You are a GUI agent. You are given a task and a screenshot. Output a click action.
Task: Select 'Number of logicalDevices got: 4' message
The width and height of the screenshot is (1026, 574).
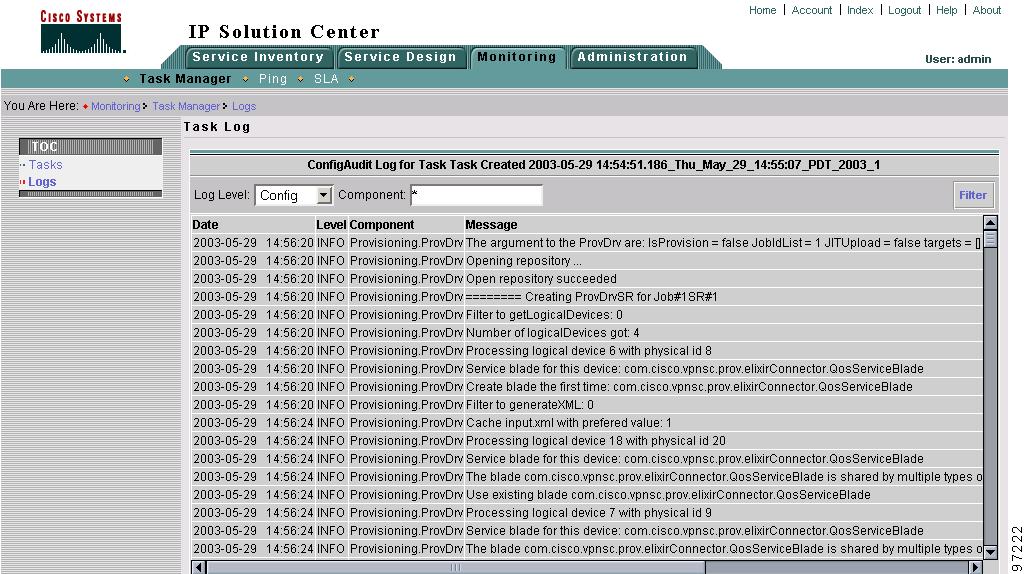click(x=553, y=332)
